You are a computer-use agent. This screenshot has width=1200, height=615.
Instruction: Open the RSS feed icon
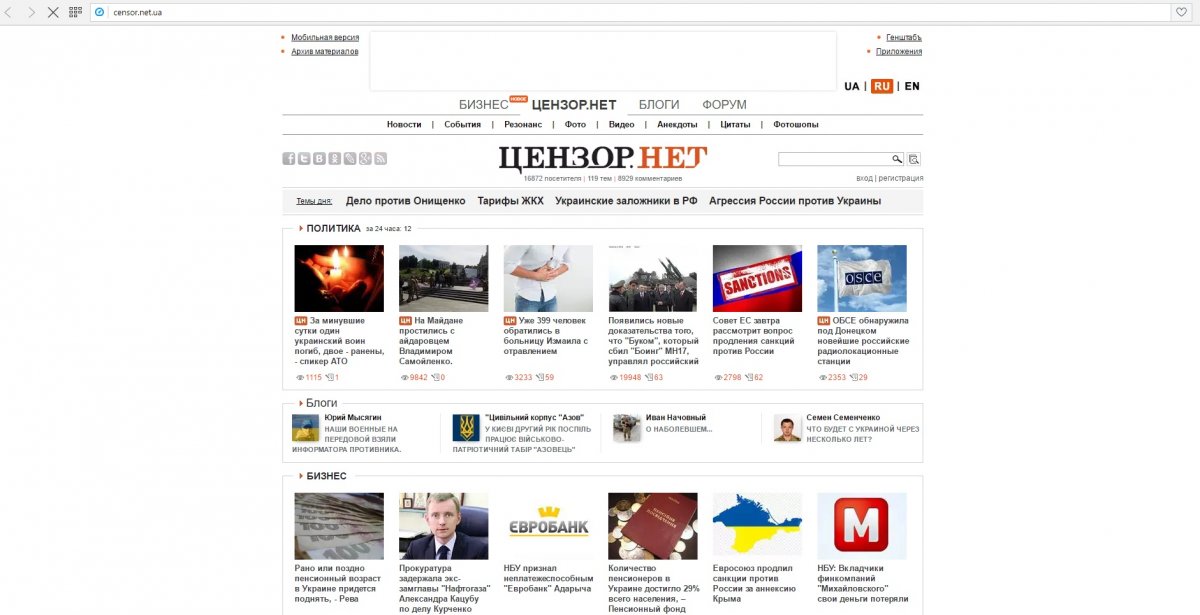click(x=381, y=159)
